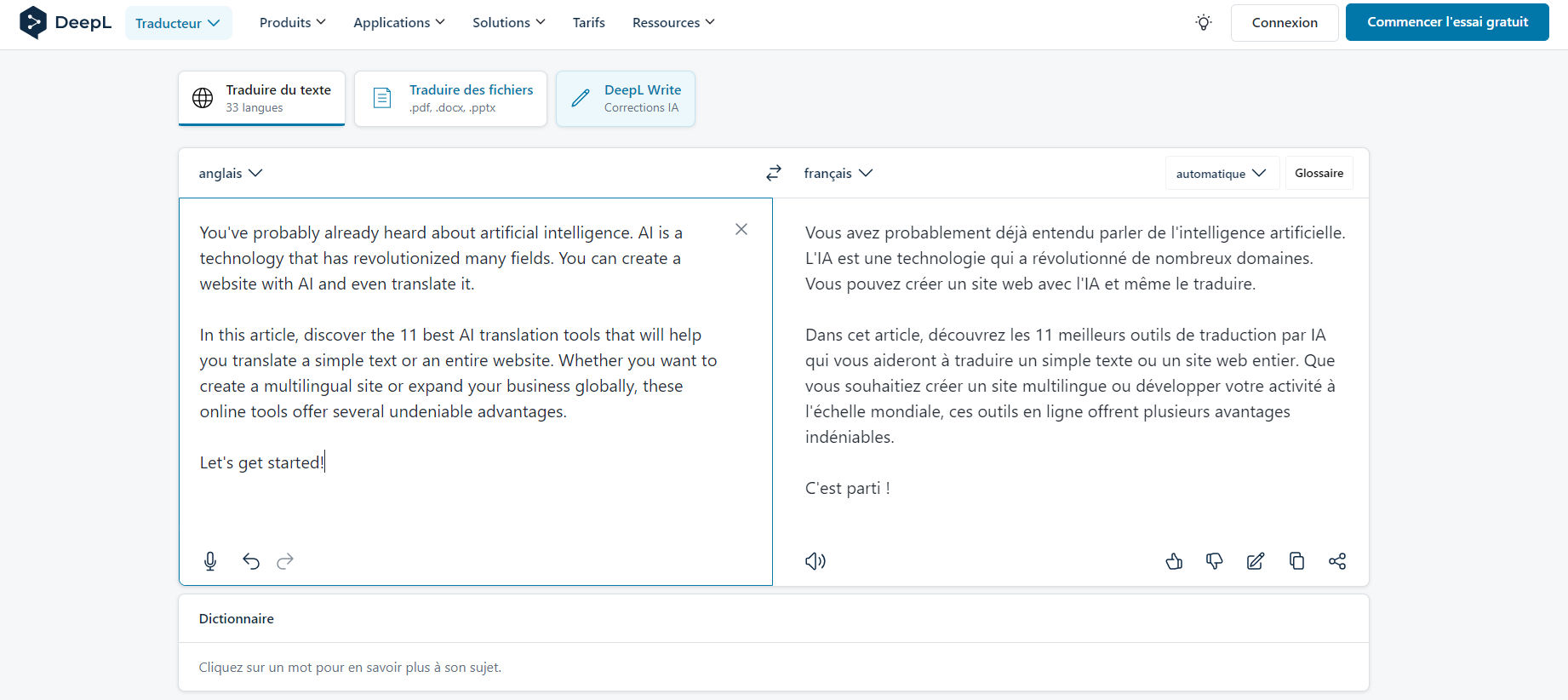Give the translation a thumbs down
This screenshot has width=1568, height=700.
1215,560
